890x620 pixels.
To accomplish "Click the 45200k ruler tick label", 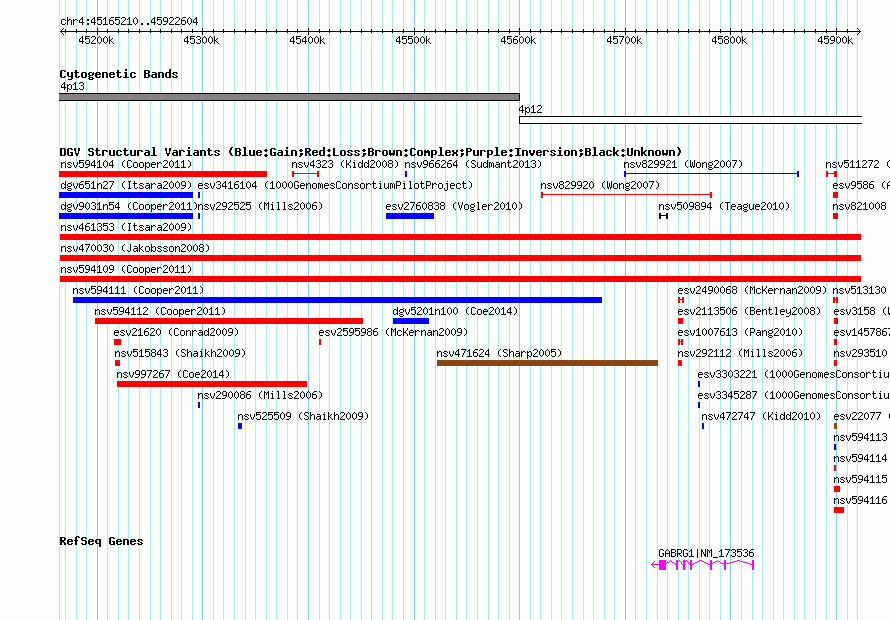I will point(96,40).
